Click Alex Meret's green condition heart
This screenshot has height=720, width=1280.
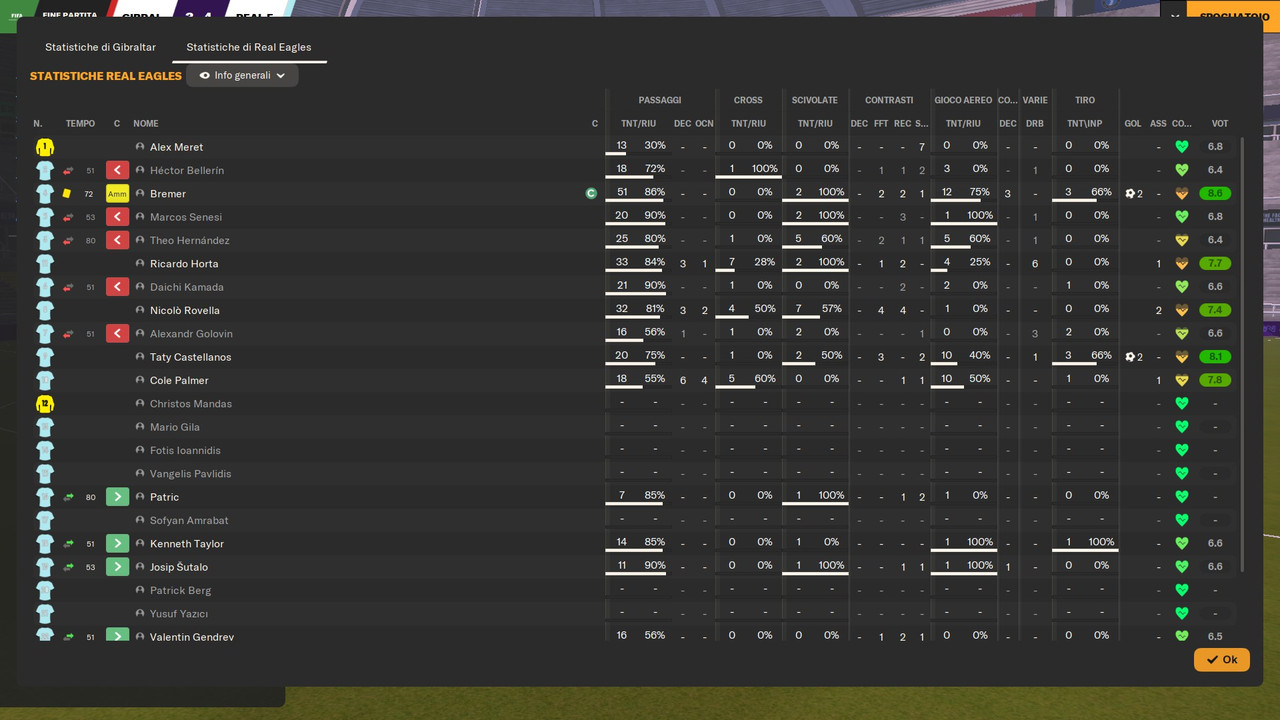click(1181, 147)
